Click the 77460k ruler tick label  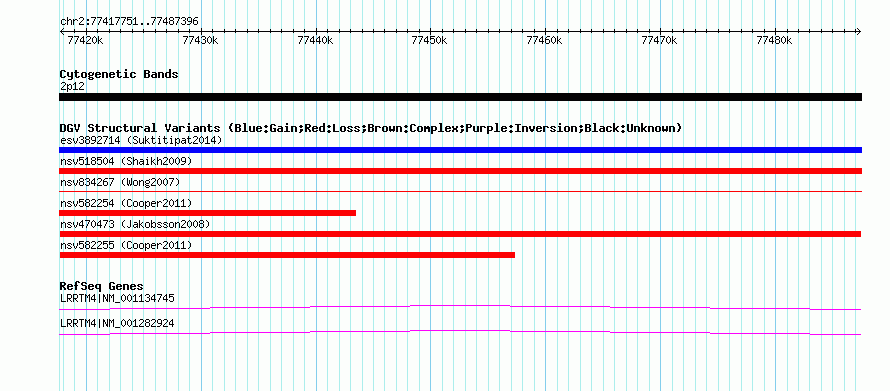pyautogui.click(x=545, y=40)
